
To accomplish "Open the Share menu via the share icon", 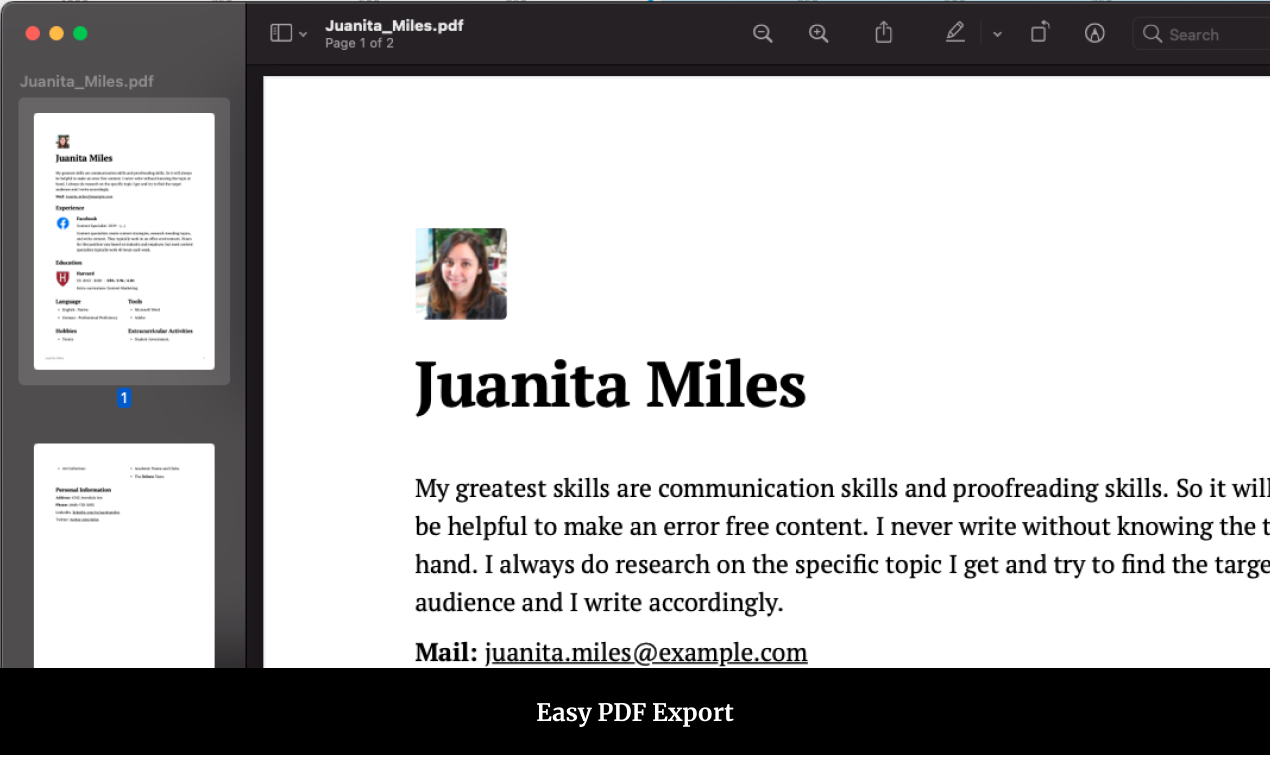I will pyautogui.click(x=883, y=32).
